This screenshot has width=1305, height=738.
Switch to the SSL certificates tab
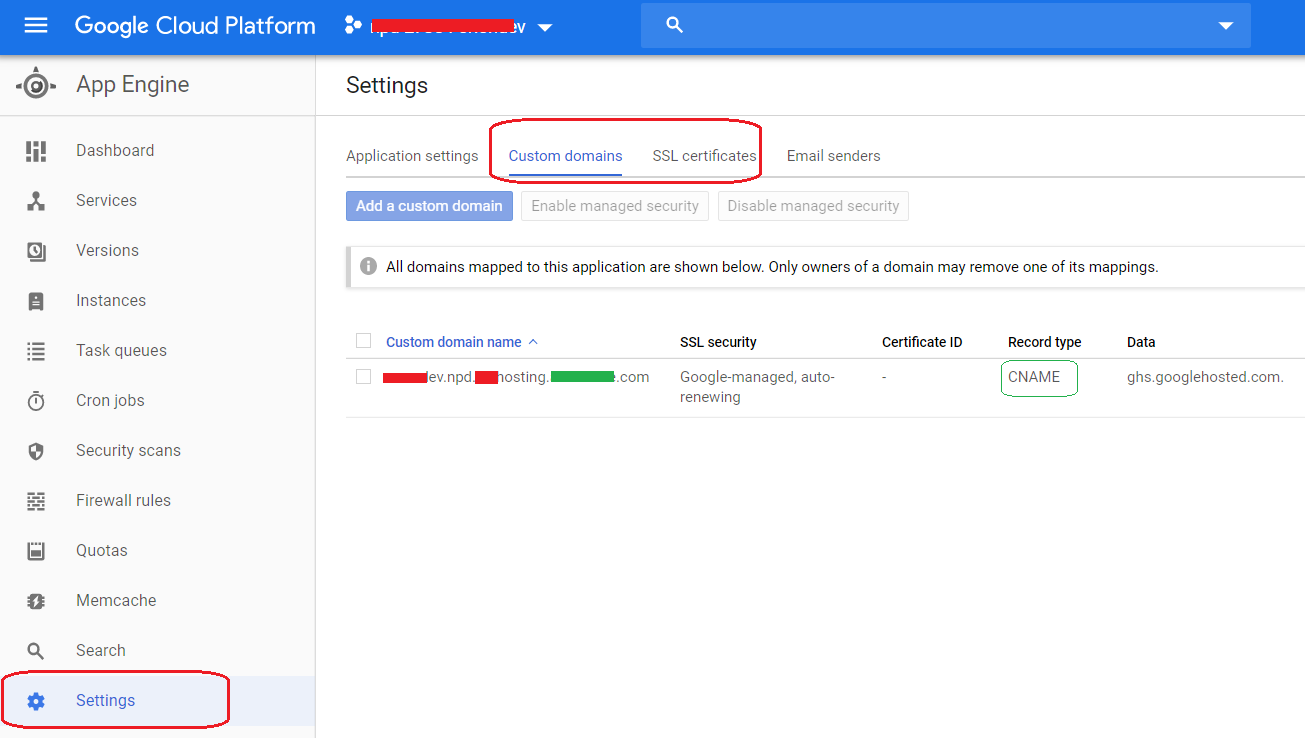703,155
